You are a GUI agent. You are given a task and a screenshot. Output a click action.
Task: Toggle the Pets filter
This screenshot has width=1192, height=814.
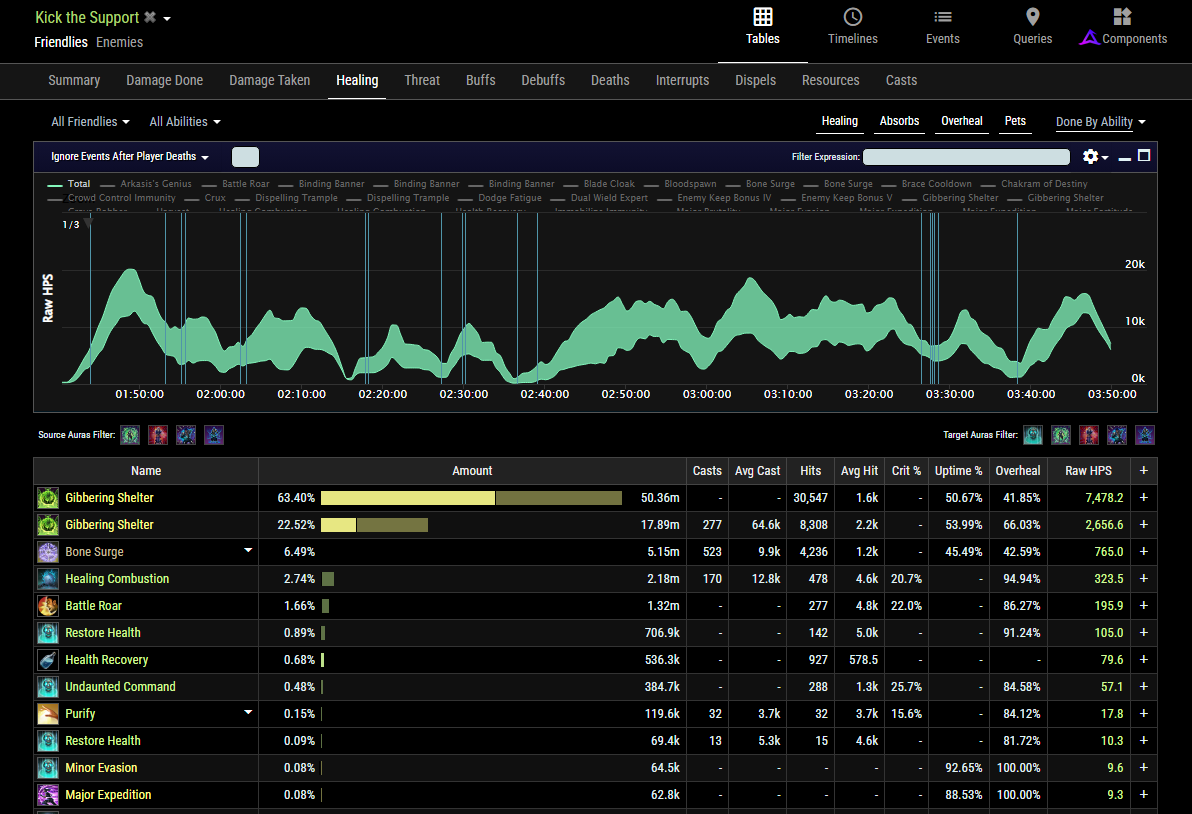[1015, 121]
